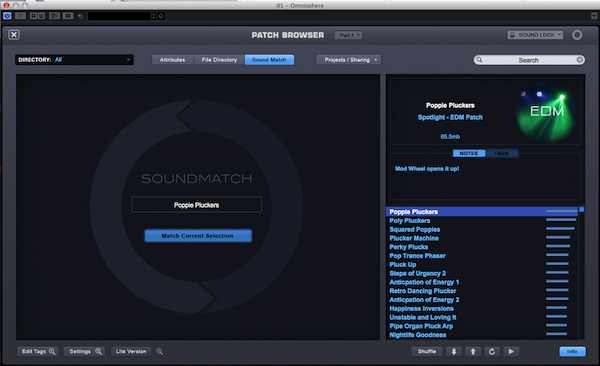
Task: Select the Poly Pluckers patch
Action: click(x=482, y=221)
